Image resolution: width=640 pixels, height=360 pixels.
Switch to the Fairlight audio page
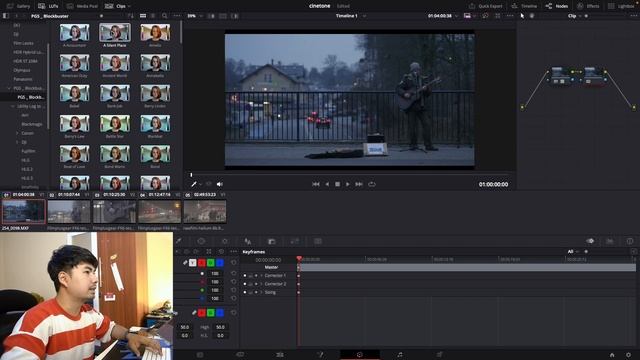(400, 355)
